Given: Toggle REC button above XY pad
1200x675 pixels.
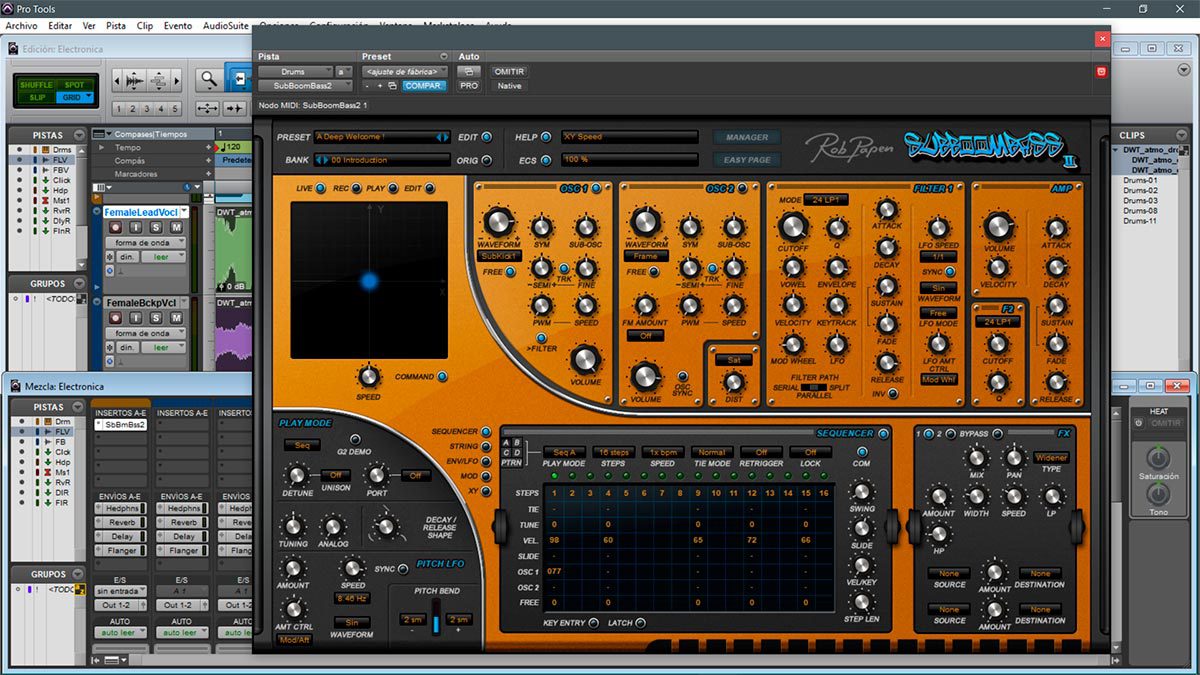Looking at the screenshot, I should (x=357, y=188).
